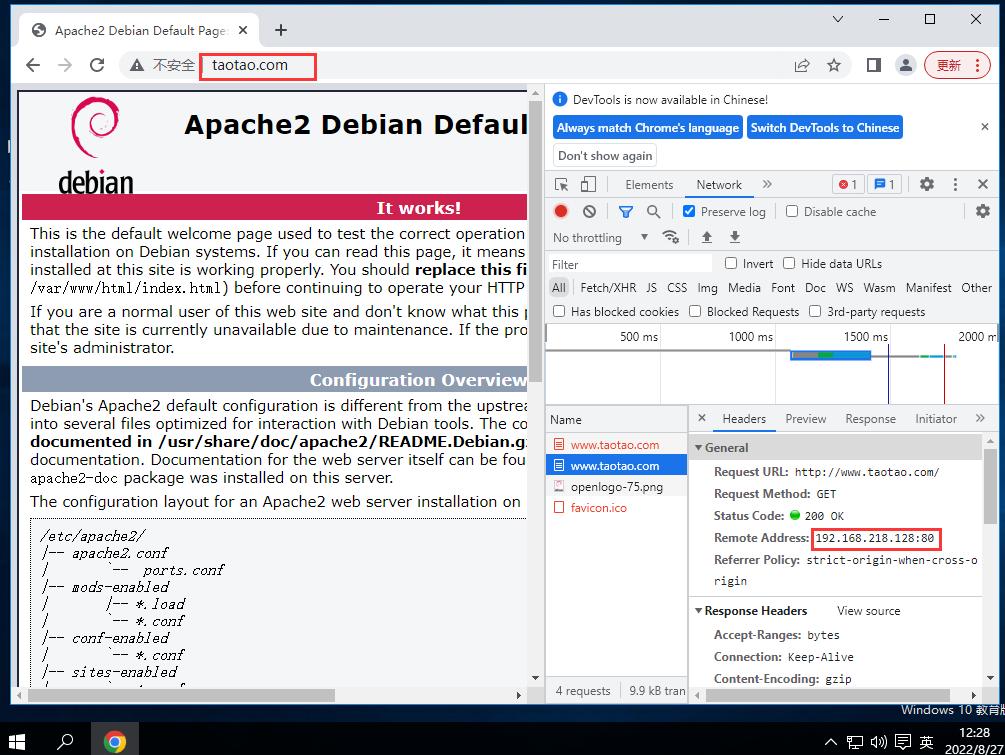Click the Don't show again button
Image resolution: width=1005 pixels, height=755 pixels.
pyautogui.click(x=605, y=155)
